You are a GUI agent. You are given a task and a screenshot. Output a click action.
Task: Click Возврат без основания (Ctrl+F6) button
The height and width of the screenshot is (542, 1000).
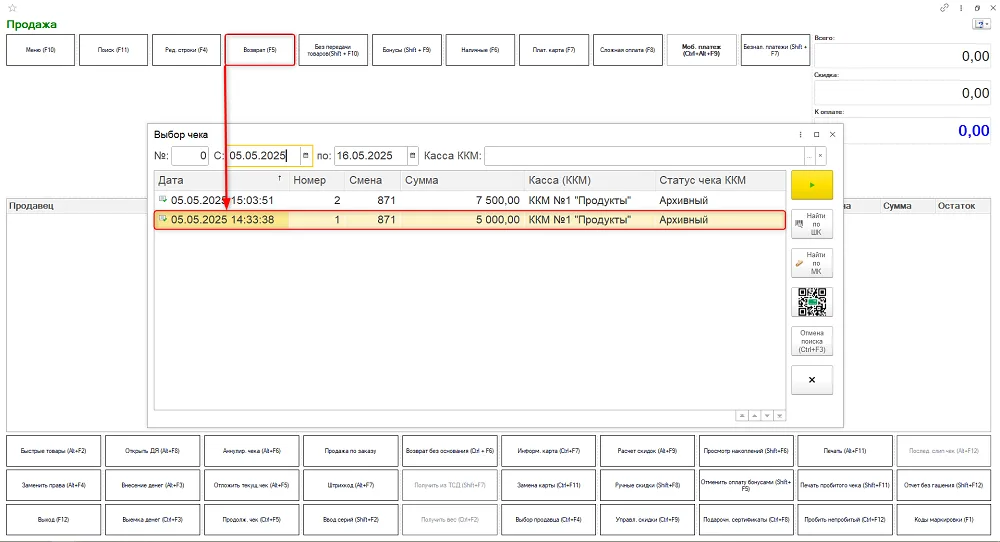(450, 451)
